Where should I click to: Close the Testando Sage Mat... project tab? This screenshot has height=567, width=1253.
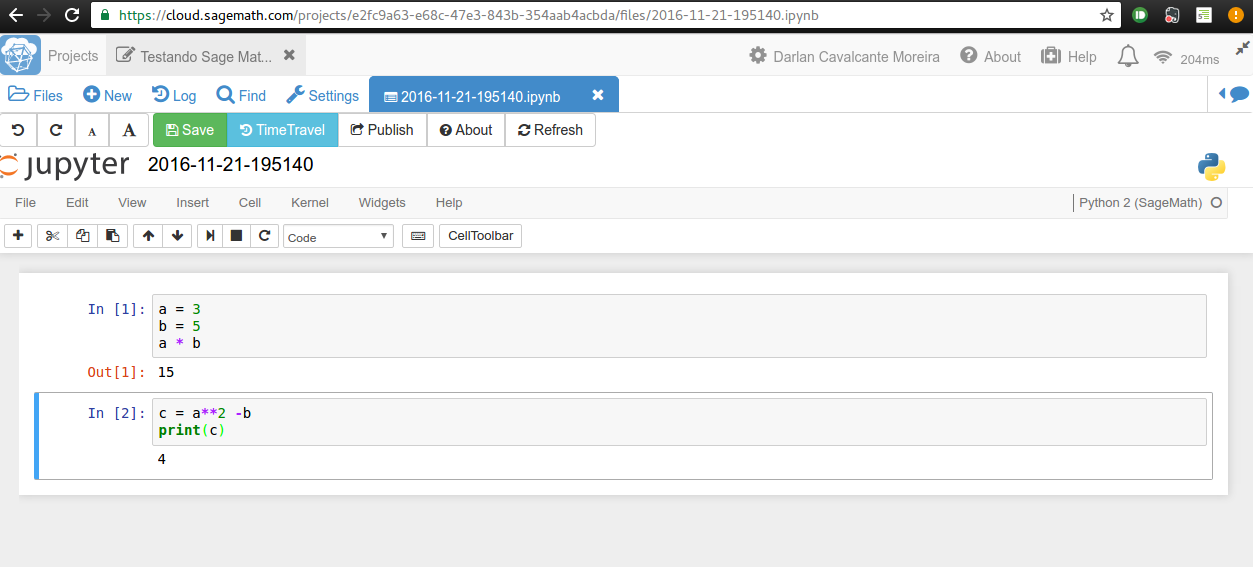pos(289,56)
